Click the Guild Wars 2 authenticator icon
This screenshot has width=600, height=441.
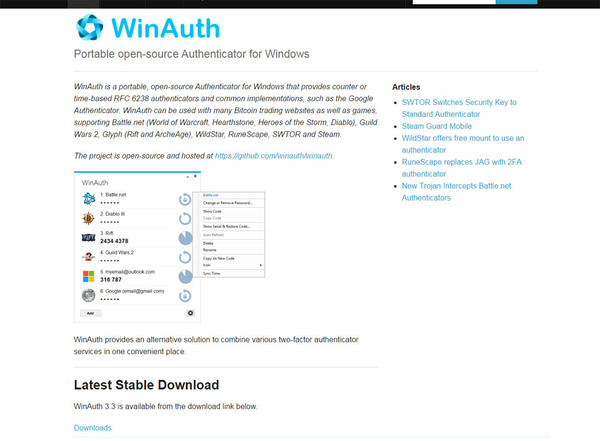[x=88, y=257]
